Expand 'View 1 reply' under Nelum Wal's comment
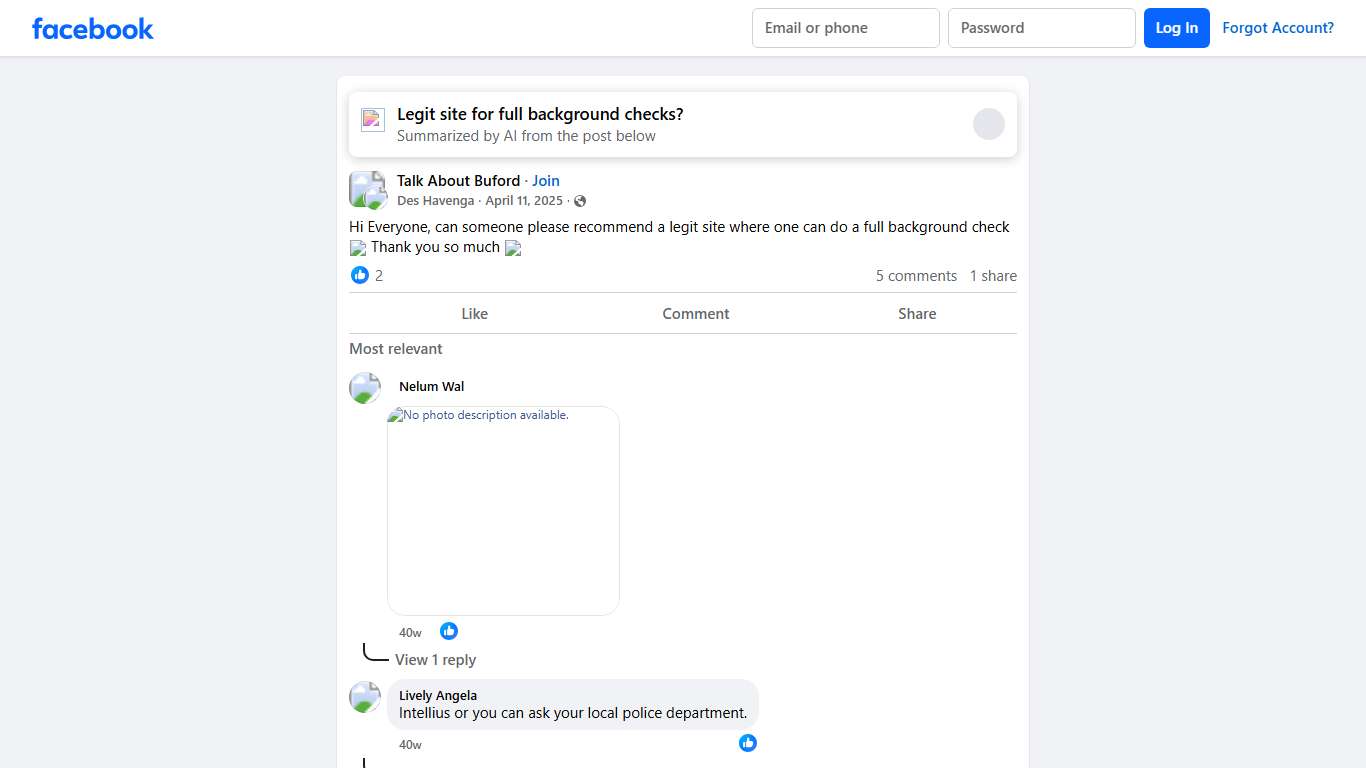Image resolution: width=1366 pixels, height=768 pixels. 436,659
